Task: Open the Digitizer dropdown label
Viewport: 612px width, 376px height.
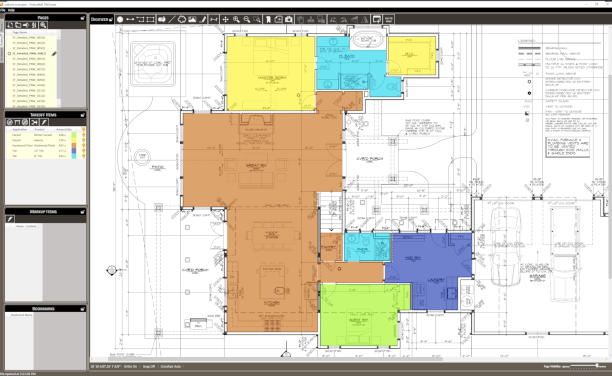Action: pos(101,19)
